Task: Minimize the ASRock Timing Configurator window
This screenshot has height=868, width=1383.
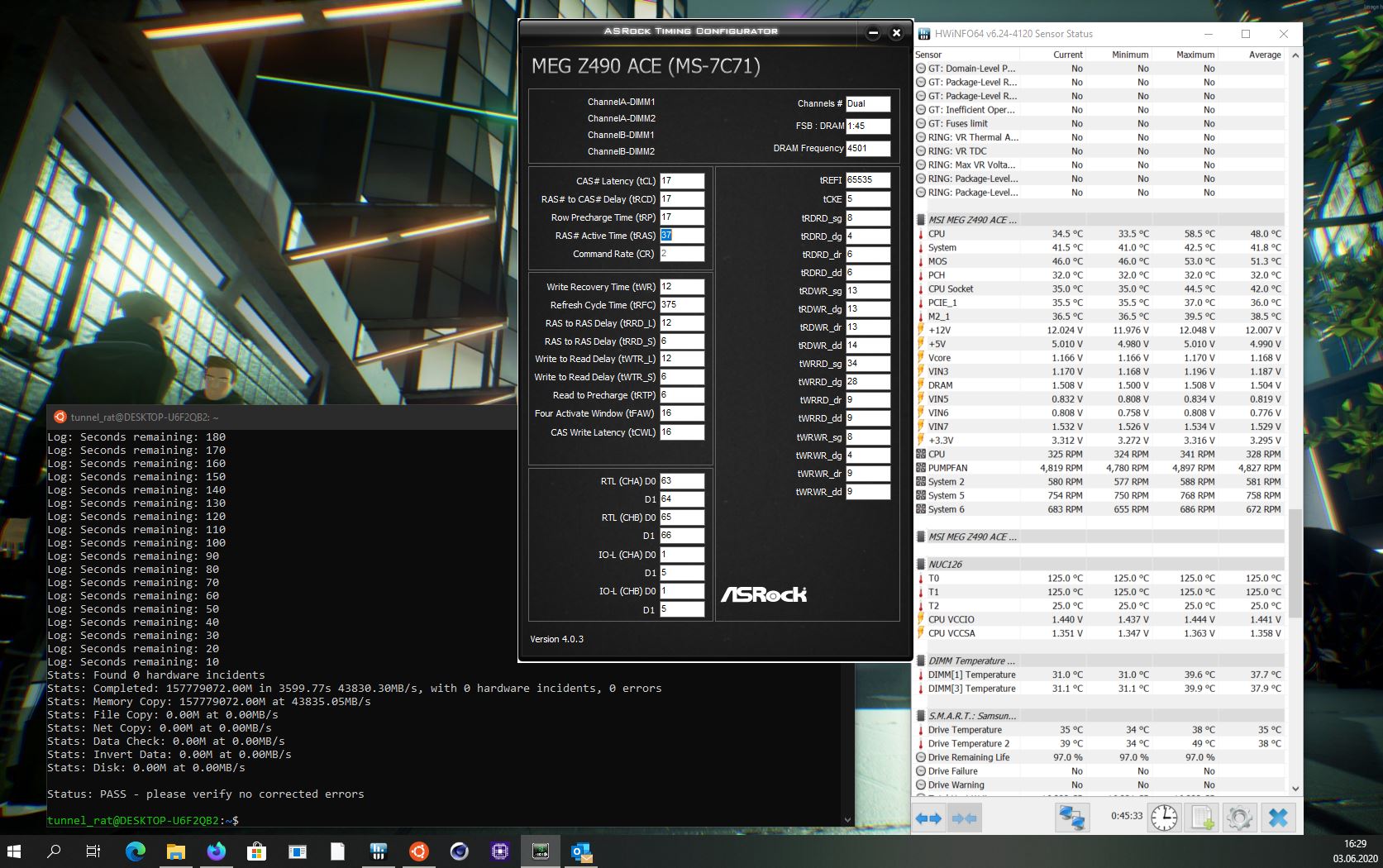Action: [x=873, y=33]
